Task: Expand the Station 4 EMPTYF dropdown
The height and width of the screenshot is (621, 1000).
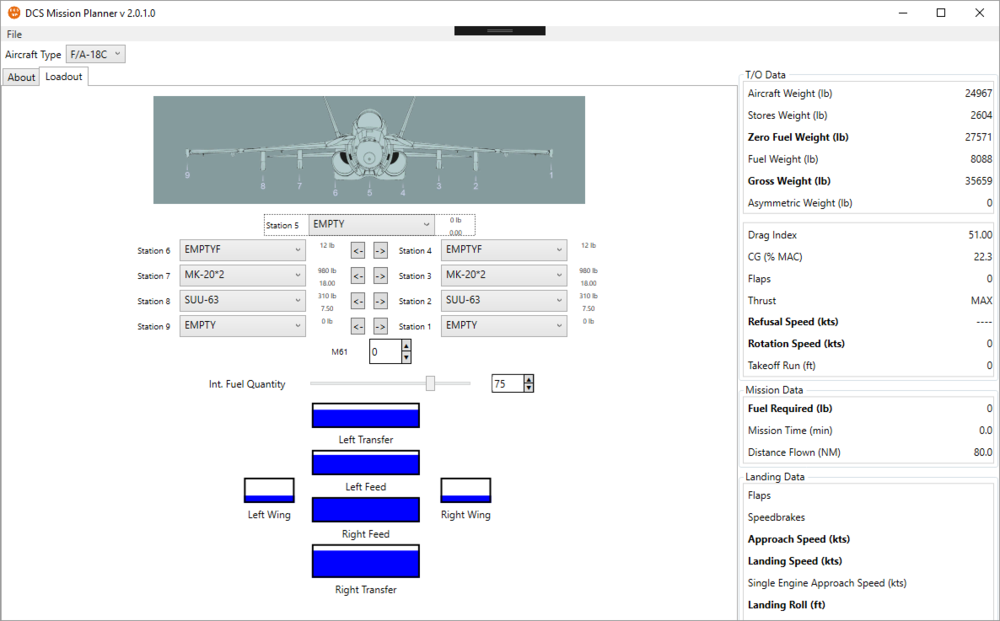Action: (504, 250)
